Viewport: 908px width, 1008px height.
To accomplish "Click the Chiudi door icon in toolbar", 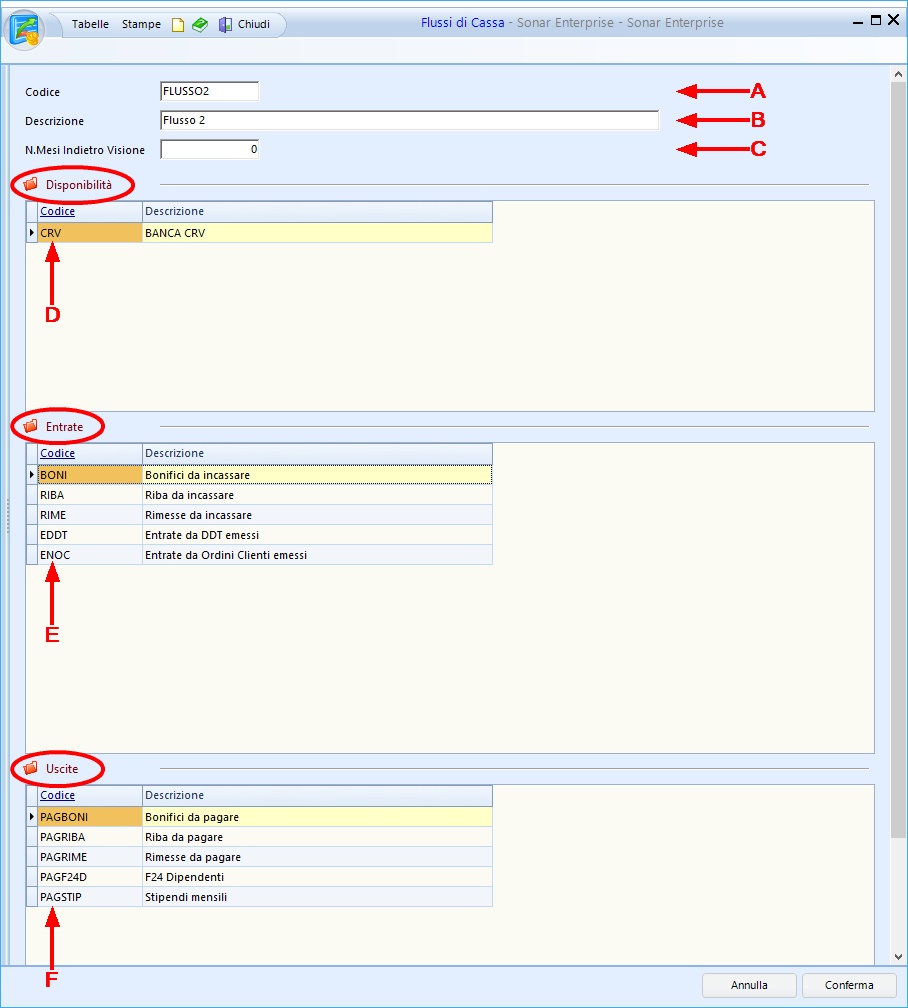I will point(225,25).
